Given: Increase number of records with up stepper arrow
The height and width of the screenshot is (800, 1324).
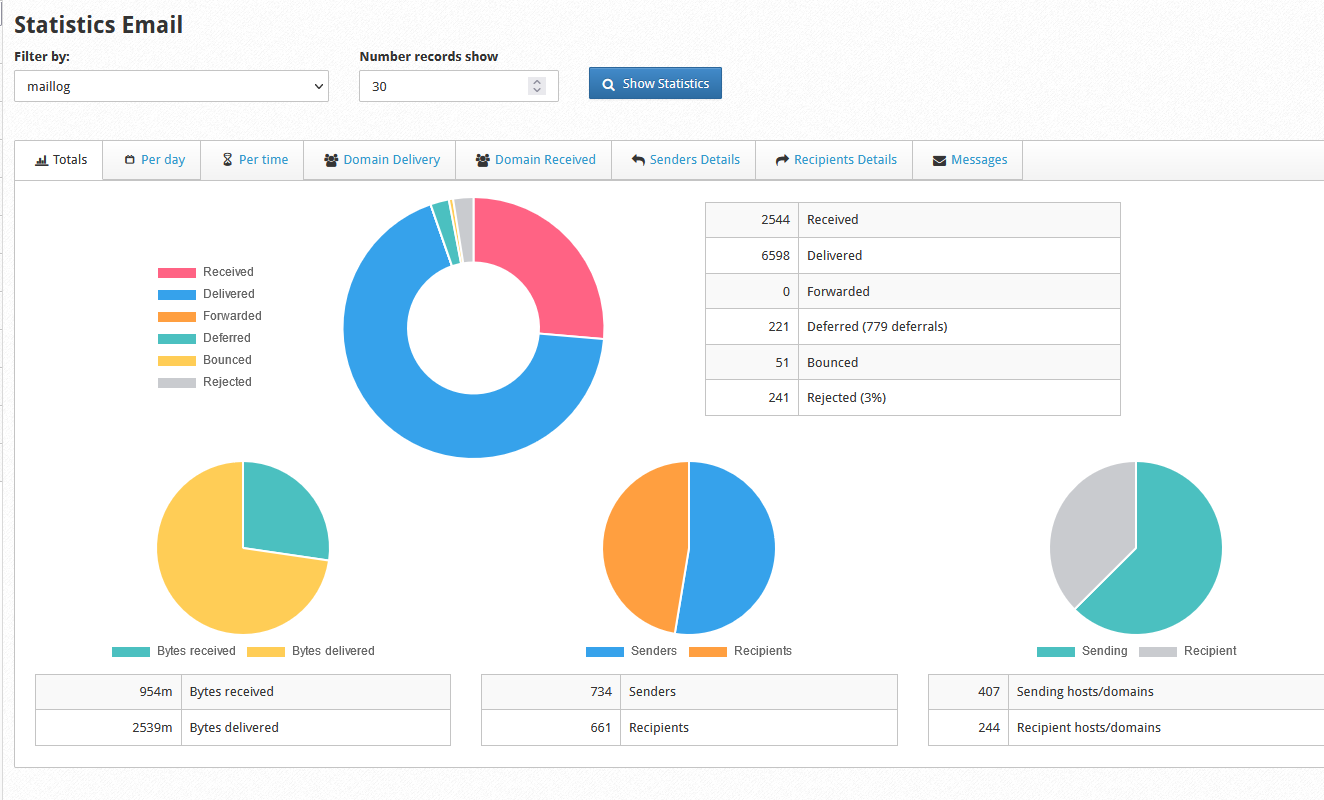Looking at the screenshot, I should [x=537, y=82].
